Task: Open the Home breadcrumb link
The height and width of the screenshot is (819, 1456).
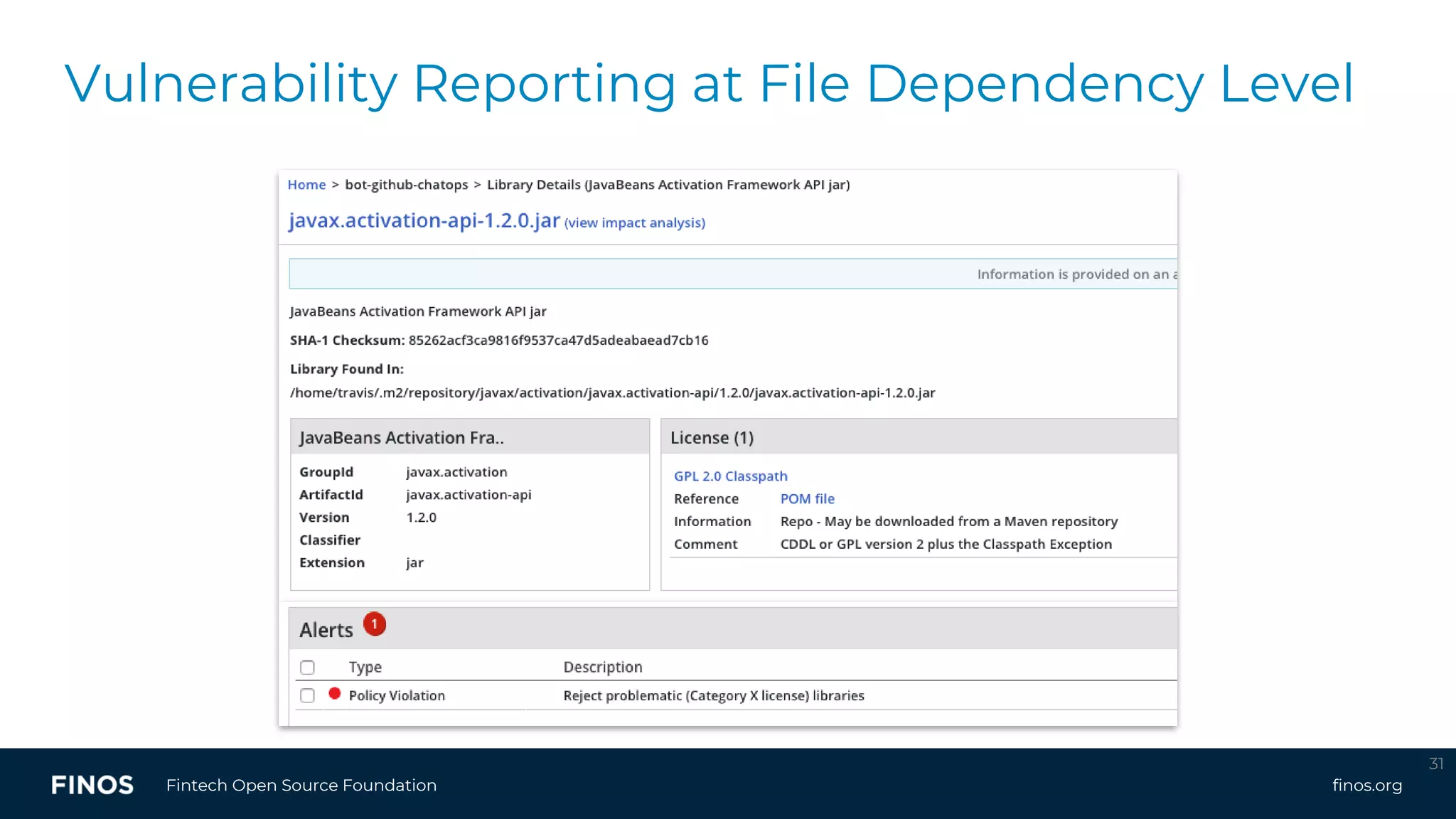Action: [306, 185]
